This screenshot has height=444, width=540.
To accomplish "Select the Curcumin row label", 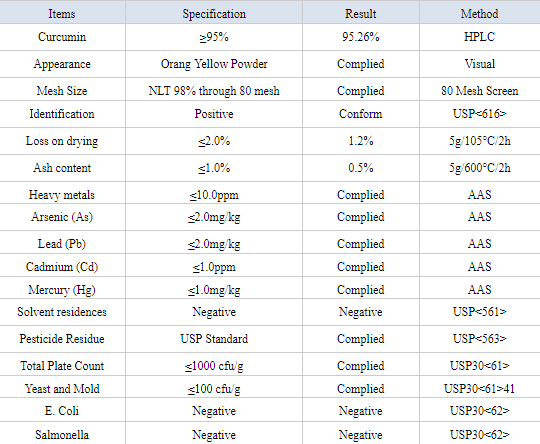I will [62, 37].
